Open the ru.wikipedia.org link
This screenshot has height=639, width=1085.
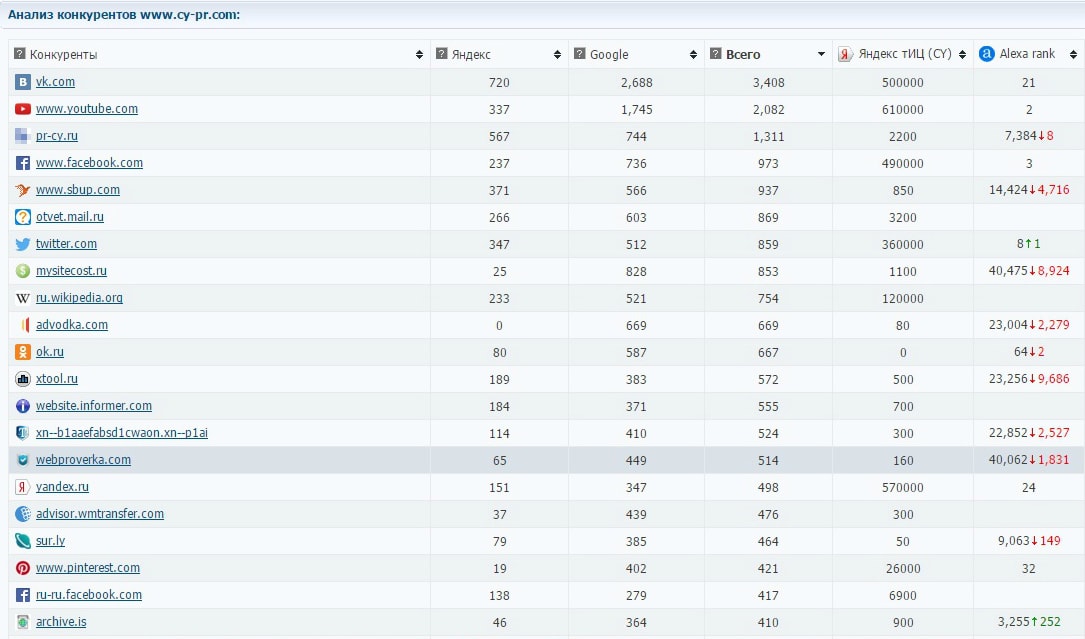click(x=79, y=298)
